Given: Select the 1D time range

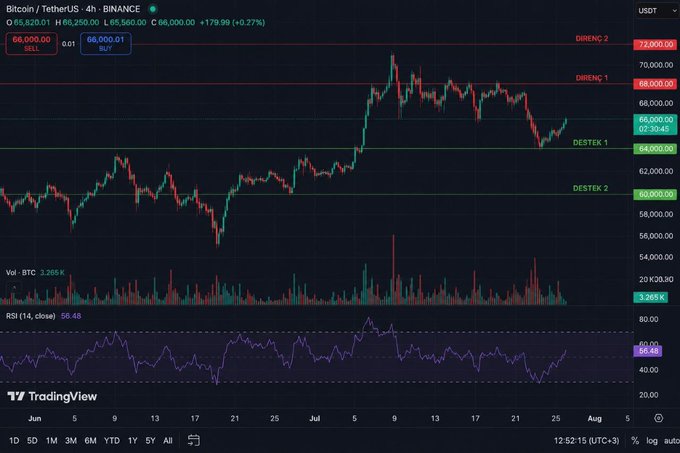Looking at the screenshot, I should [x=14, y=440].
